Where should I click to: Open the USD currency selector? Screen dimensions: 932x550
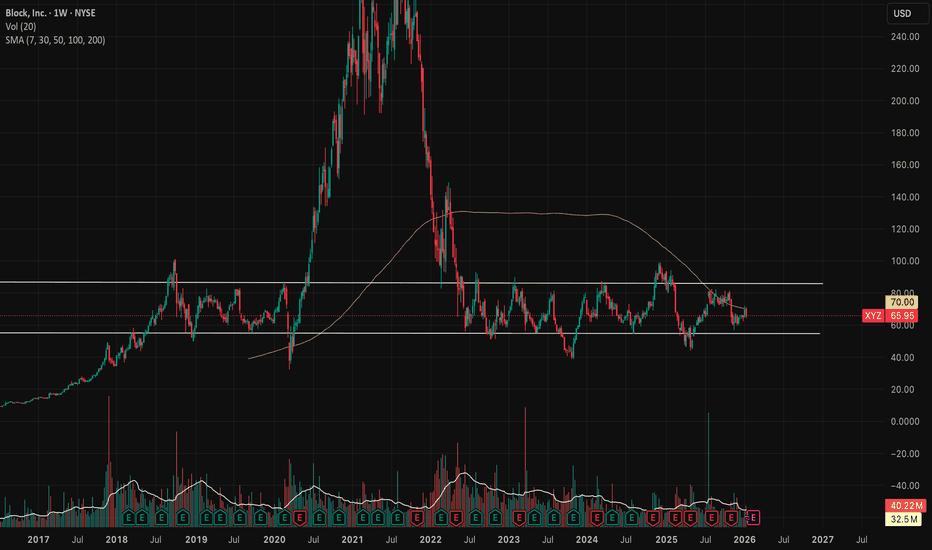point(900,13)
